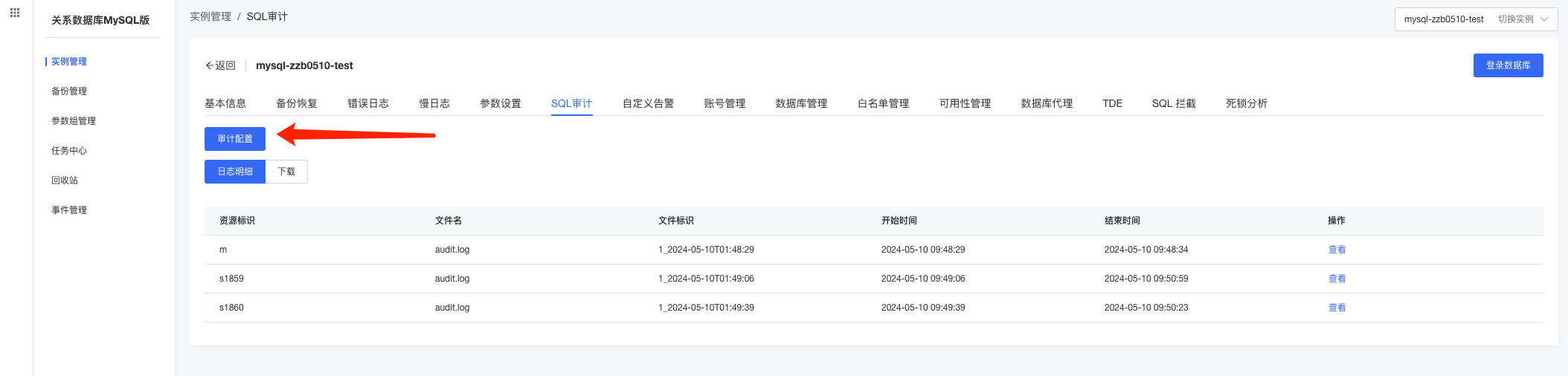Open 备份管理 in the sidebar
This screenshot has width=1568, height=376.
(69, 91)
